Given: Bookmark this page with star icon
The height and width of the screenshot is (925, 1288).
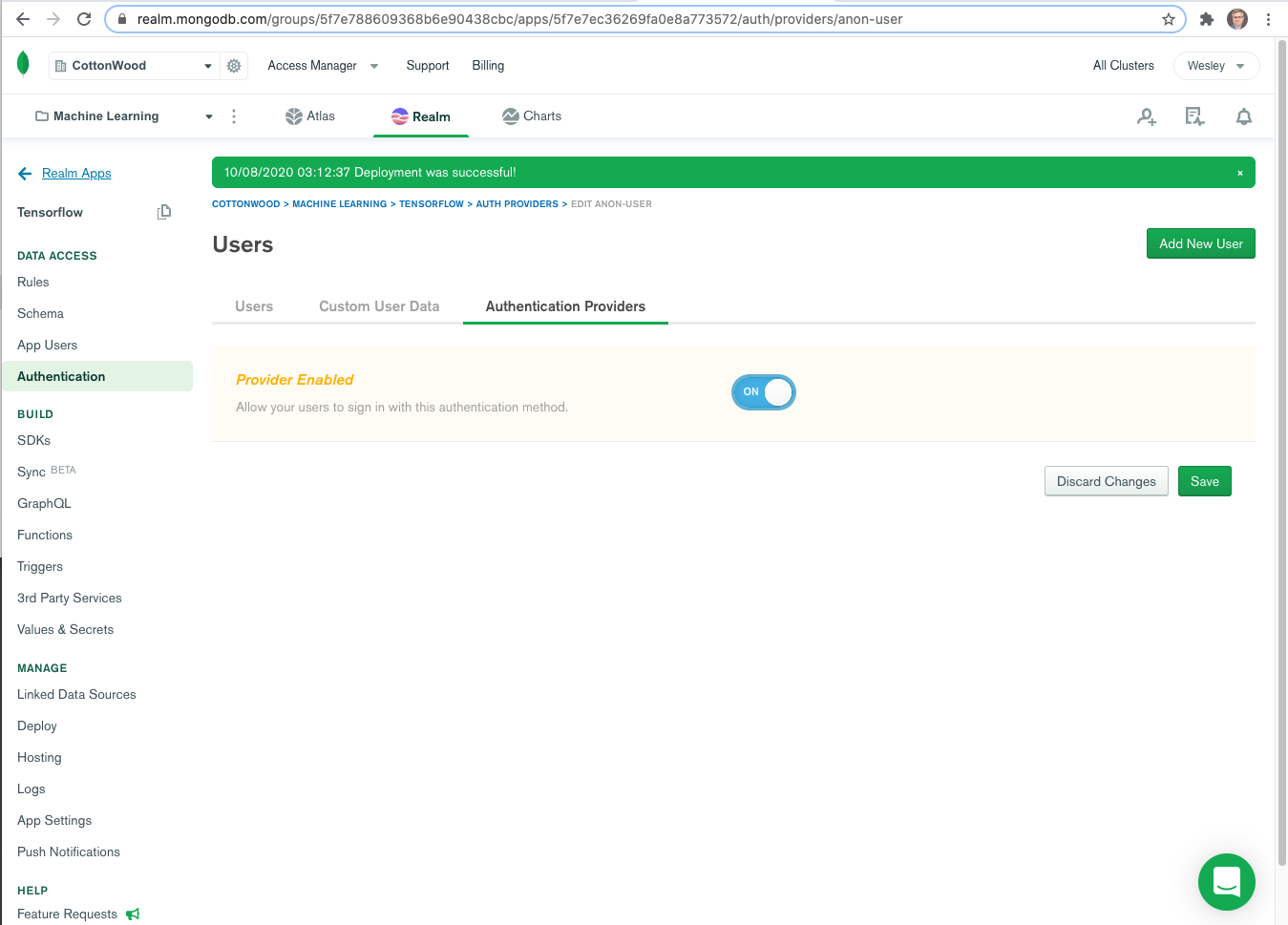Looking at the screenshot, I should (1169, 19).
